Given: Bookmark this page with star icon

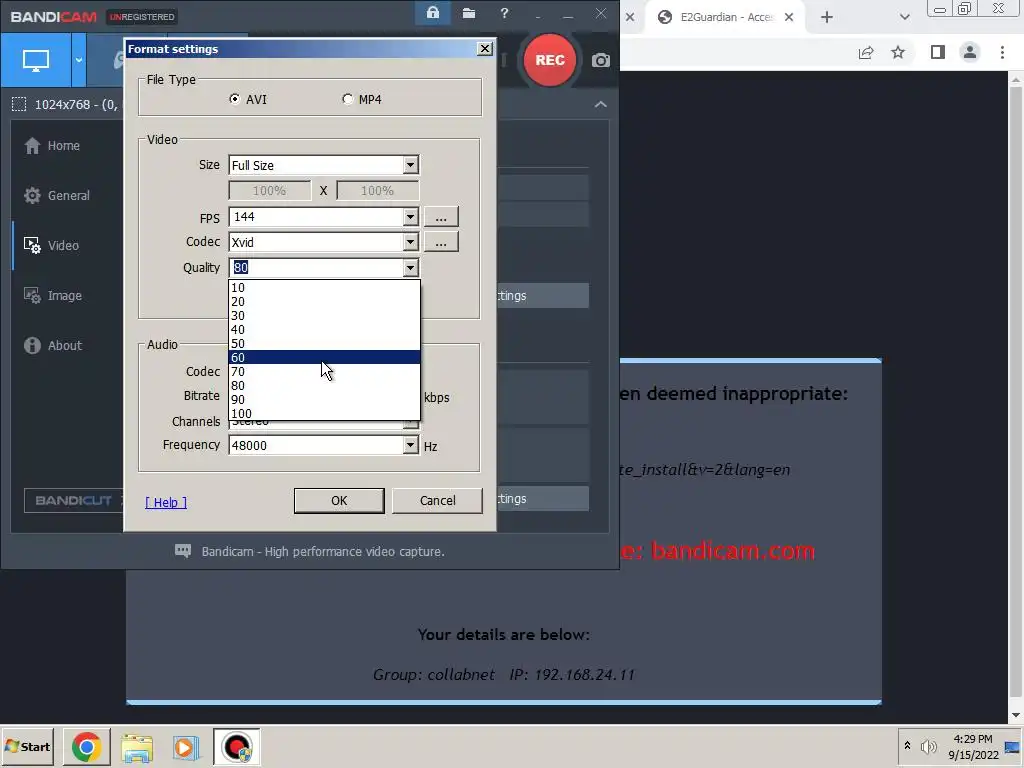Looking at the screenshot, I should point(899,52).
